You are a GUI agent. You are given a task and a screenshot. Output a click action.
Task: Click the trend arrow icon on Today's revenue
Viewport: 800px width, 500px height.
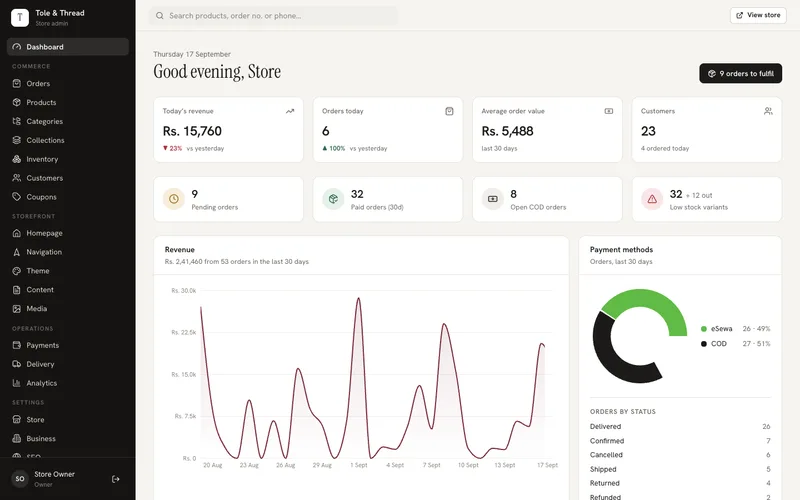click(x=290, y=111)
